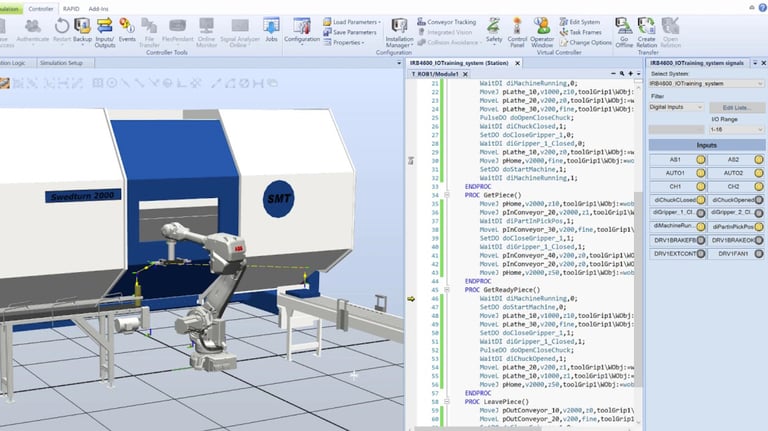
Task: Open Signal Analyzer Online
Action: [240, 32]
